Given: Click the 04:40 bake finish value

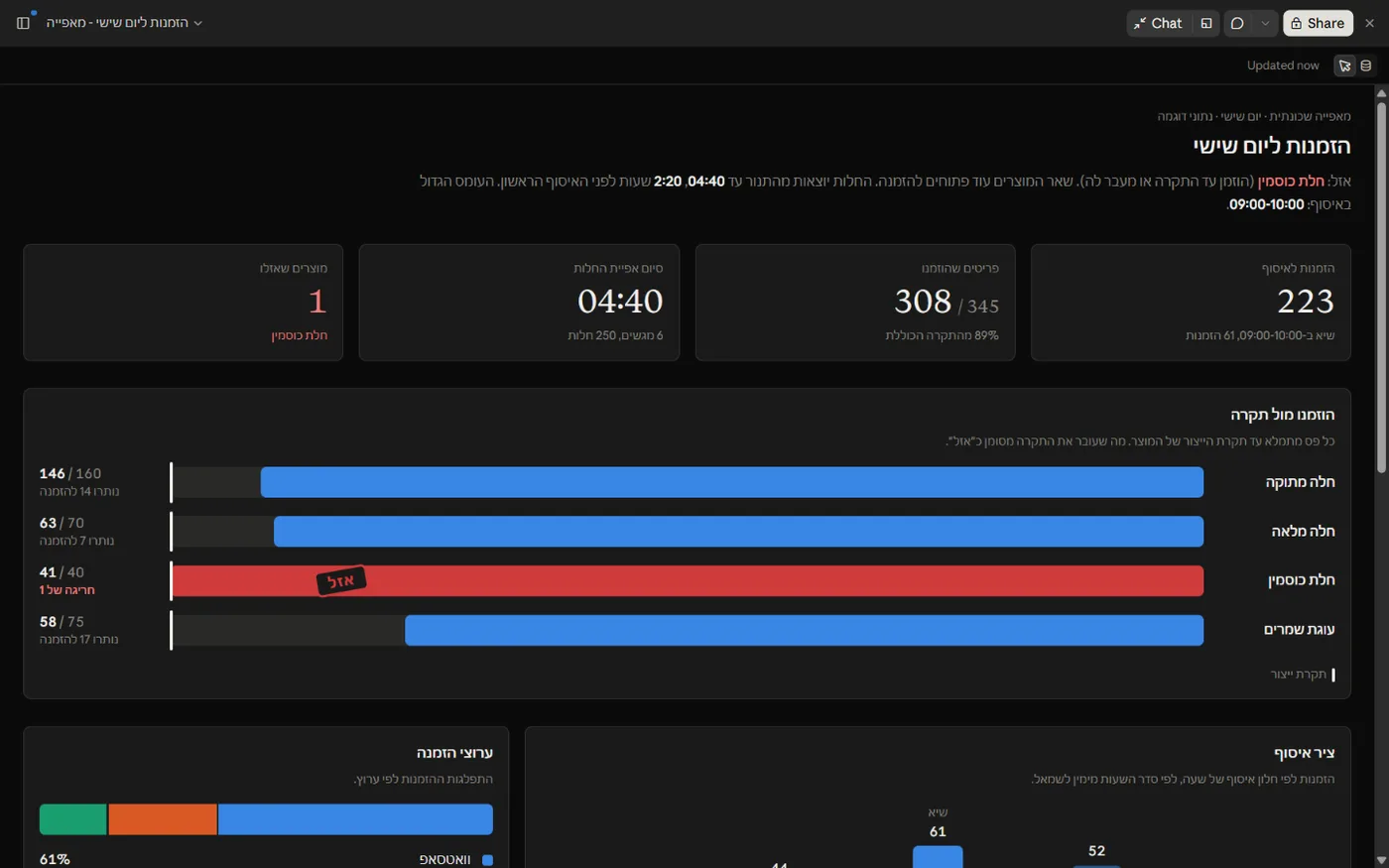Looking at the screenshot, I should click(620, 301).
